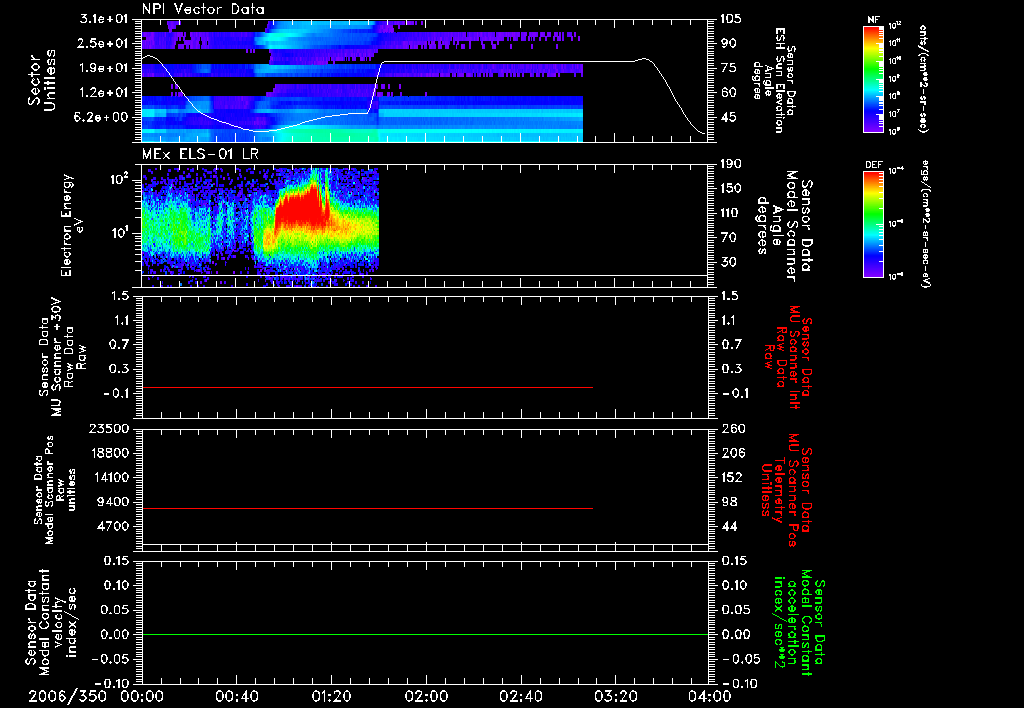Screen dimensions: 1024x708
Task: Click the 9400 scanner position tick
Action: point(112,502)
